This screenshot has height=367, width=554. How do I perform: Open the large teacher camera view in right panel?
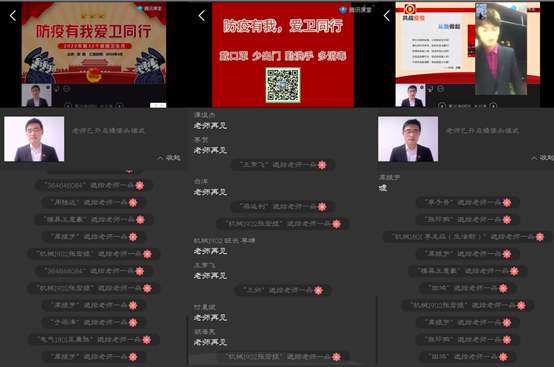click(408, 139)
